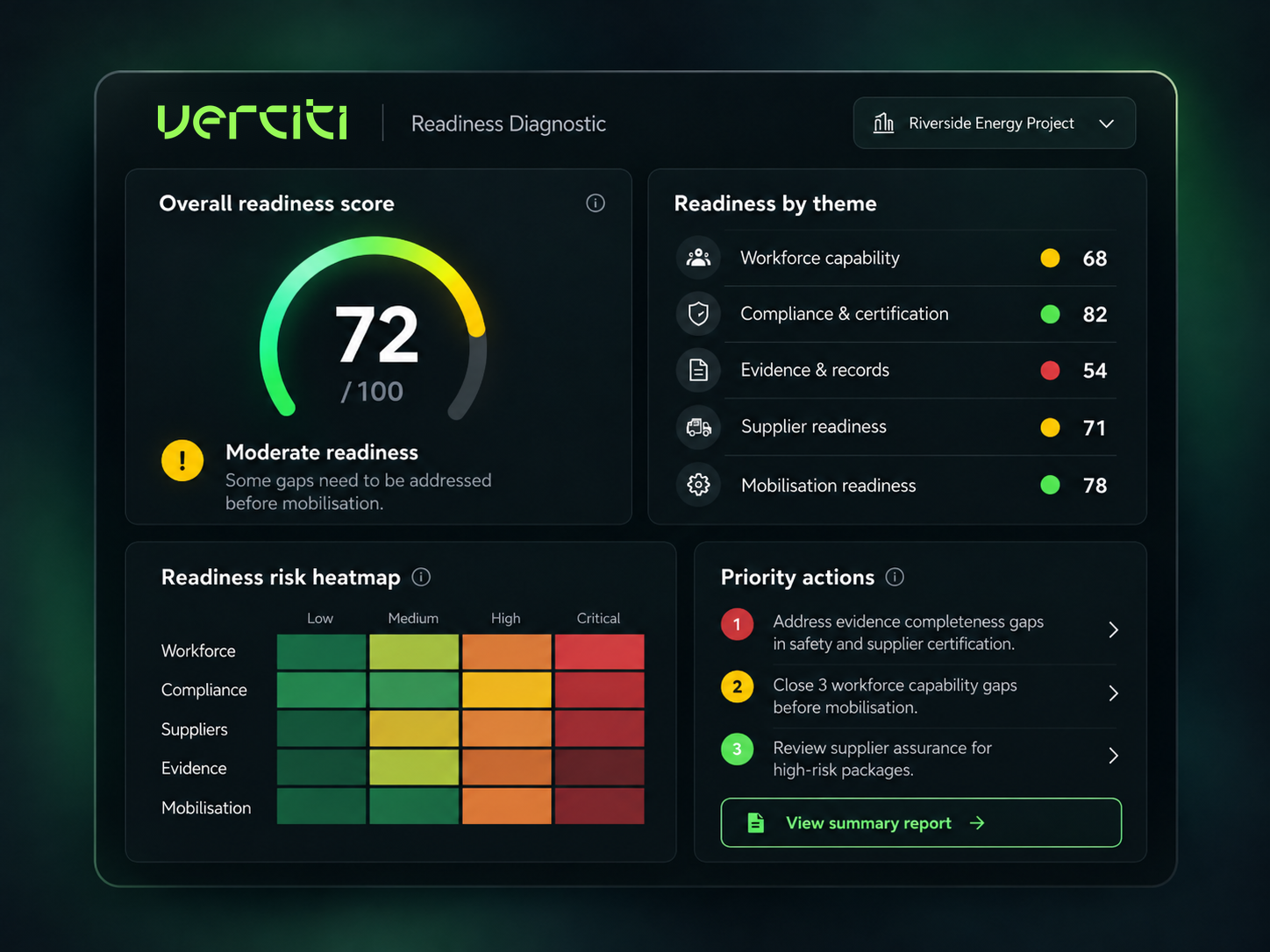
Task: Click the Suppliers row label in heatmap
Action: 195,729
